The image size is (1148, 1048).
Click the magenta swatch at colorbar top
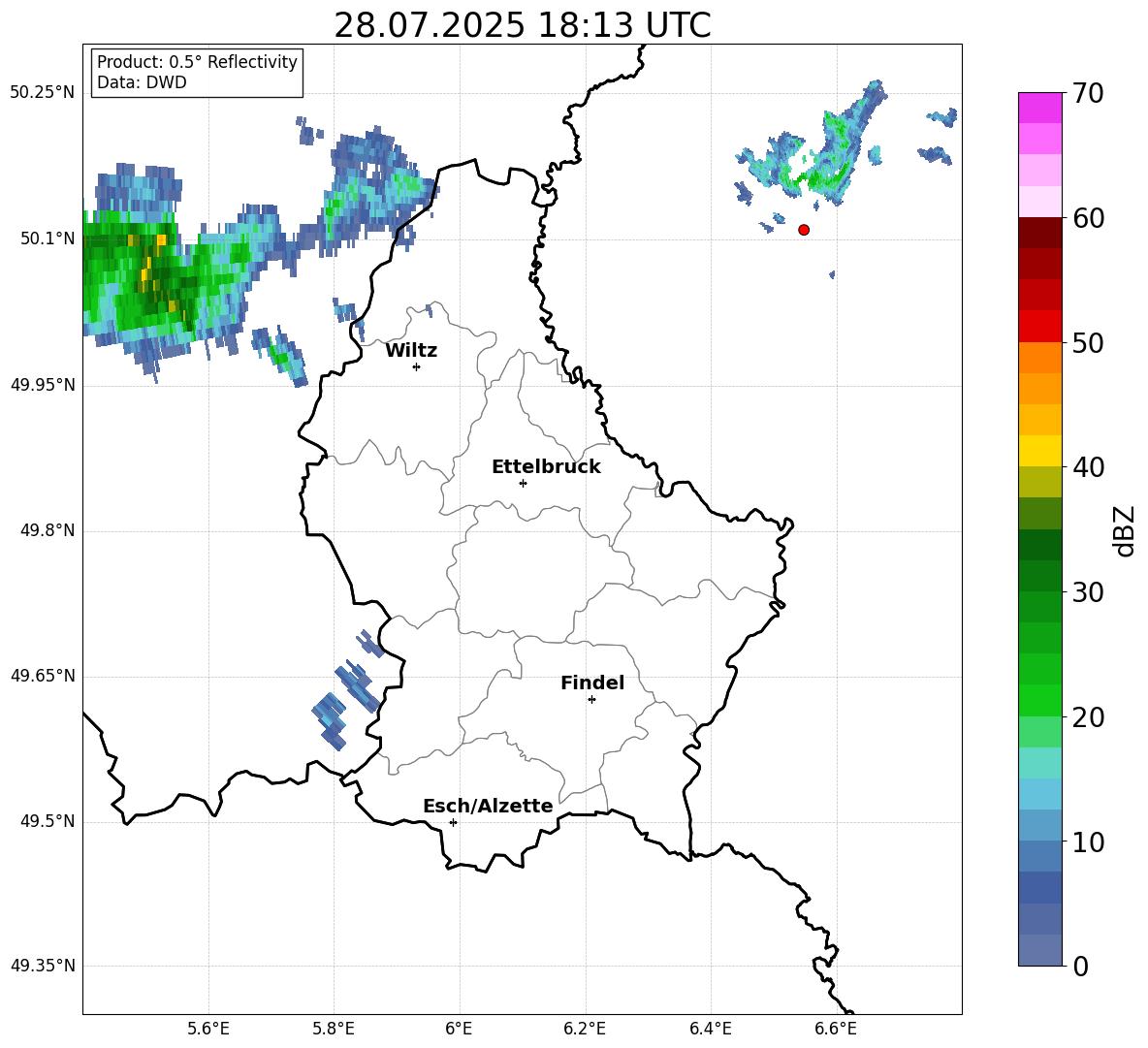(x=1040, y=108)
